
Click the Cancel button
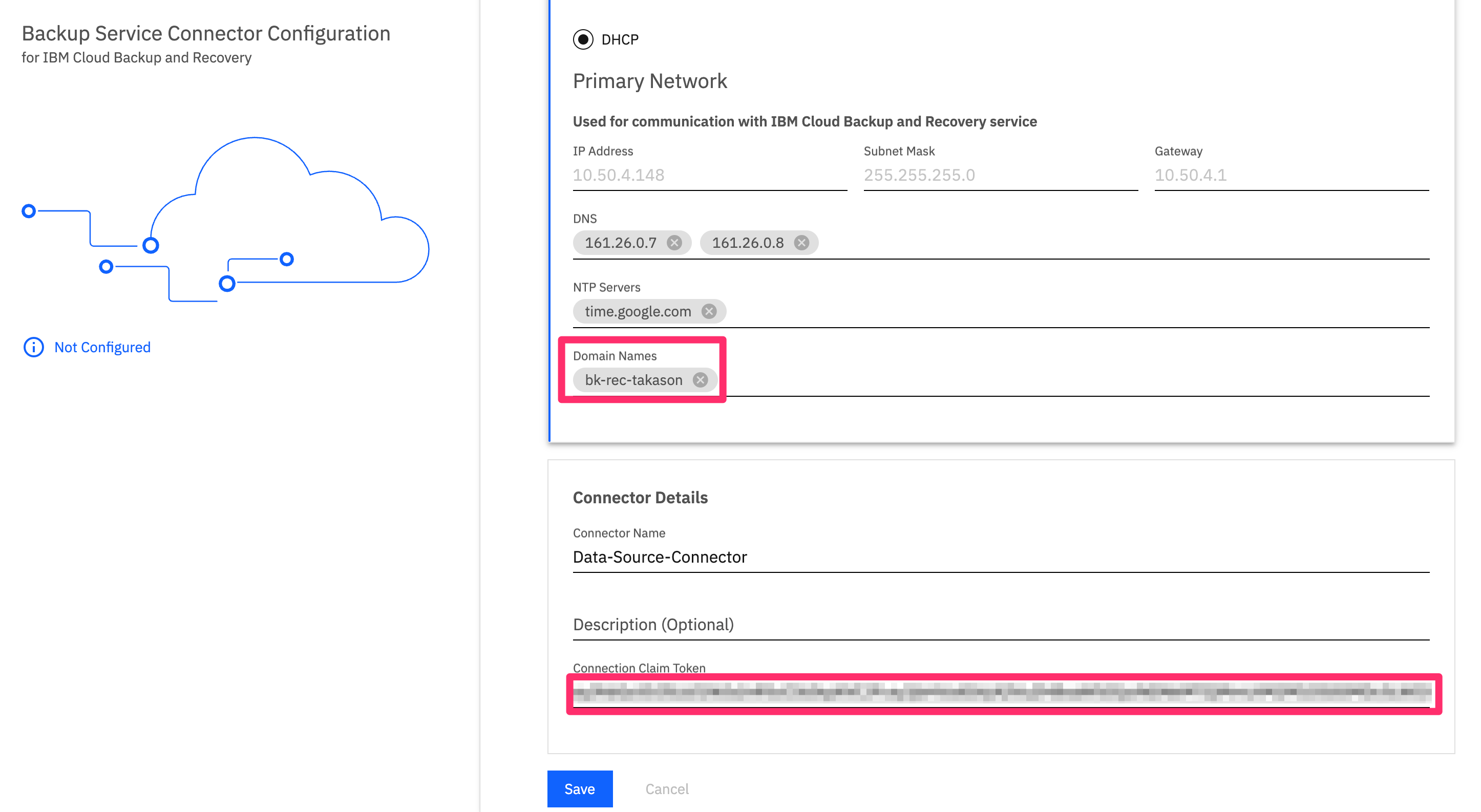666,788
